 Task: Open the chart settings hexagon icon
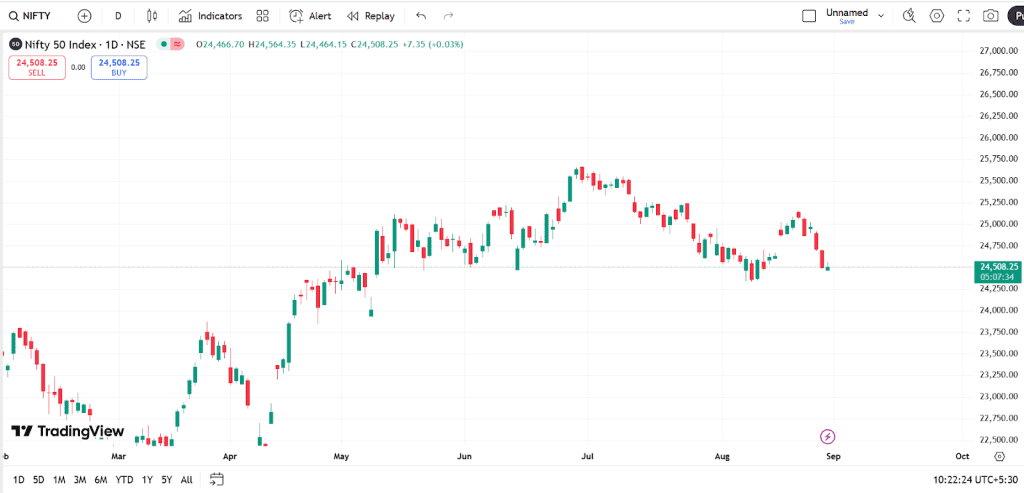(x=937, y=16)
